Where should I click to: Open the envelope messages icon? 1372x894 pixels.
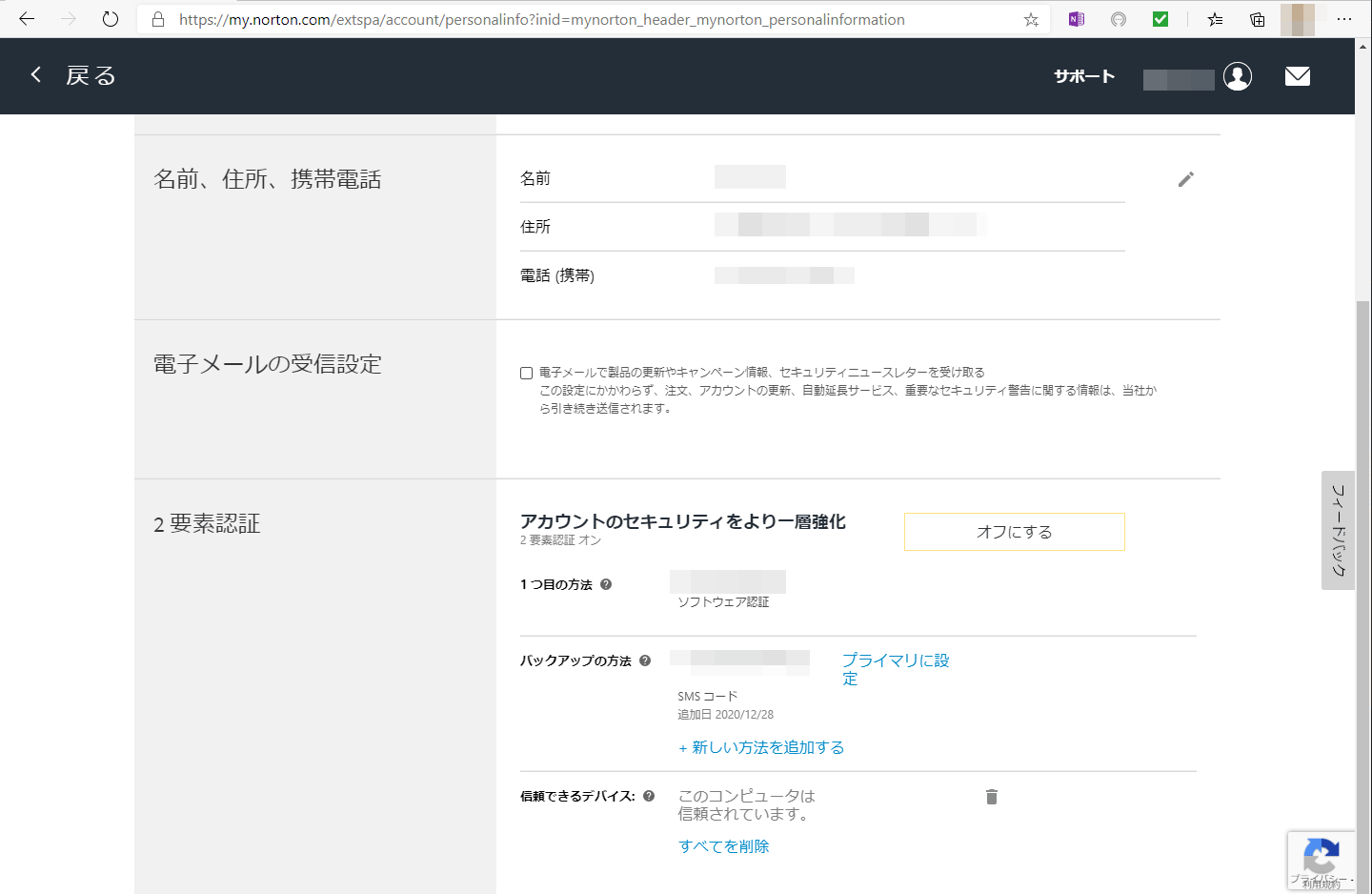coord(1298,76)
